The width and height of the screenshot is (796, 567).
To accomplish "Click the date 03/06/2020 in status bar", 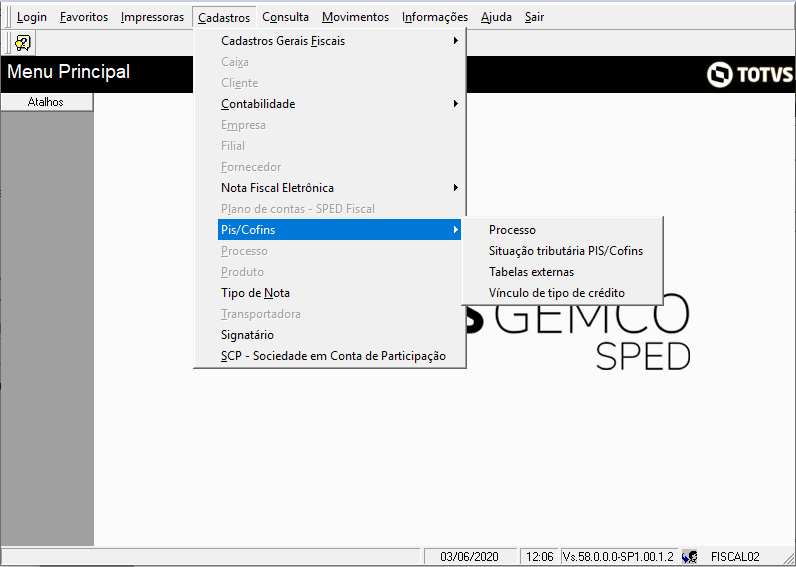I will click(470, 556).
